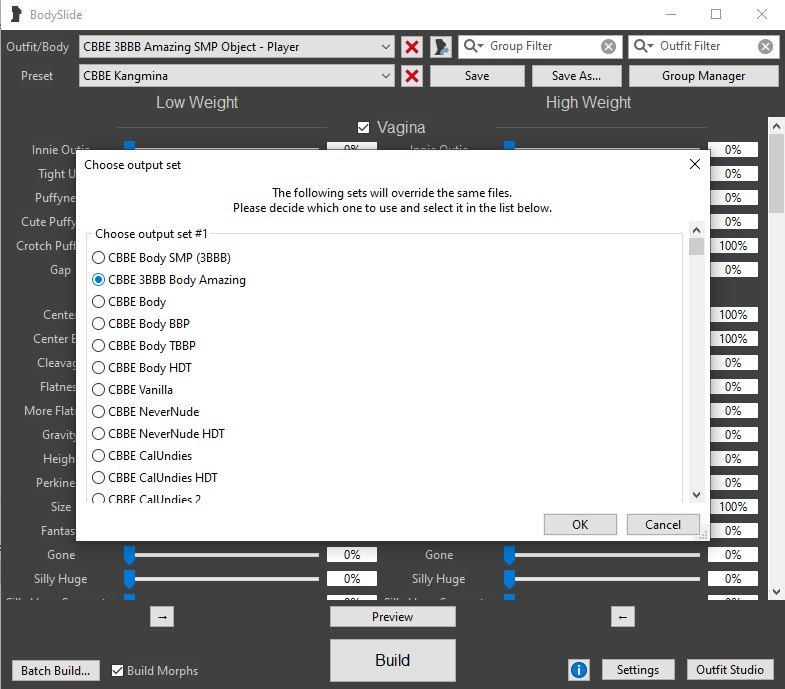Click the right arrow copy-to-high-weight button
This screenshot has width=785, height=689.
pos(163,617)
